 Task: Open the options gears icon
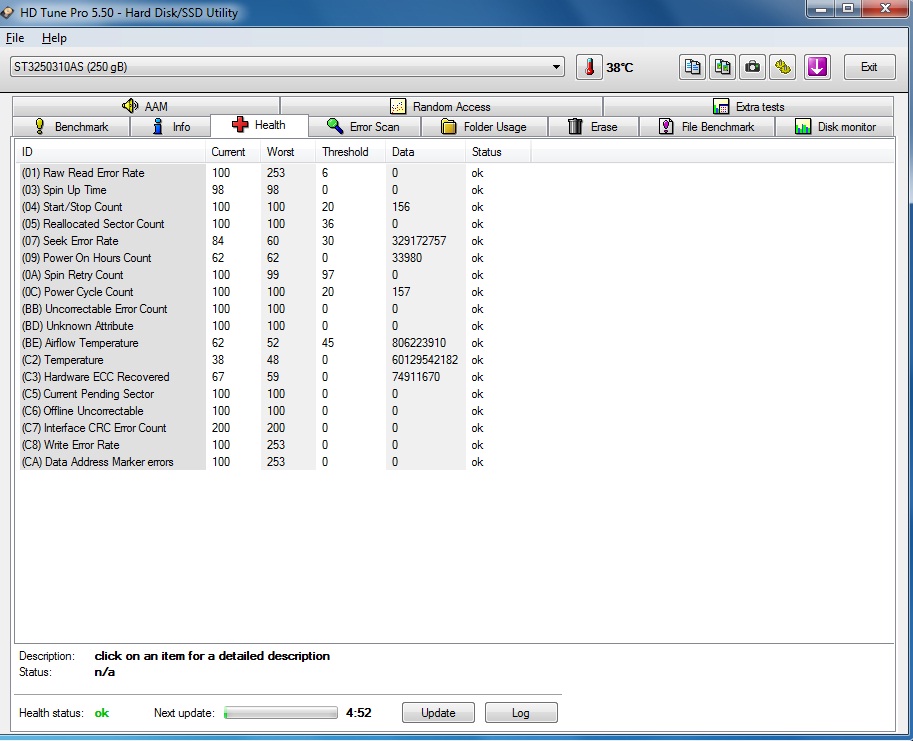point(783,67)
